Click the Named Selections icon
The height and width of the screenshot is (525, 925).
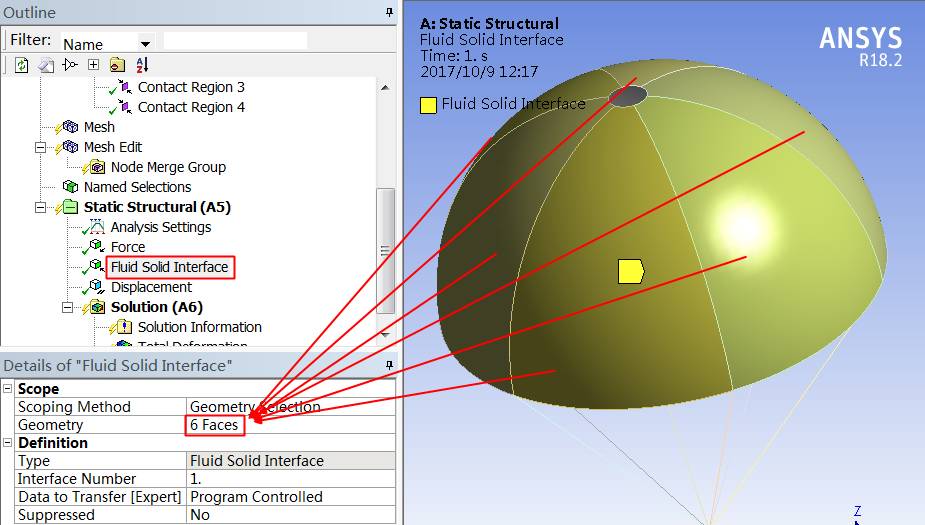(x=70, y=187)
